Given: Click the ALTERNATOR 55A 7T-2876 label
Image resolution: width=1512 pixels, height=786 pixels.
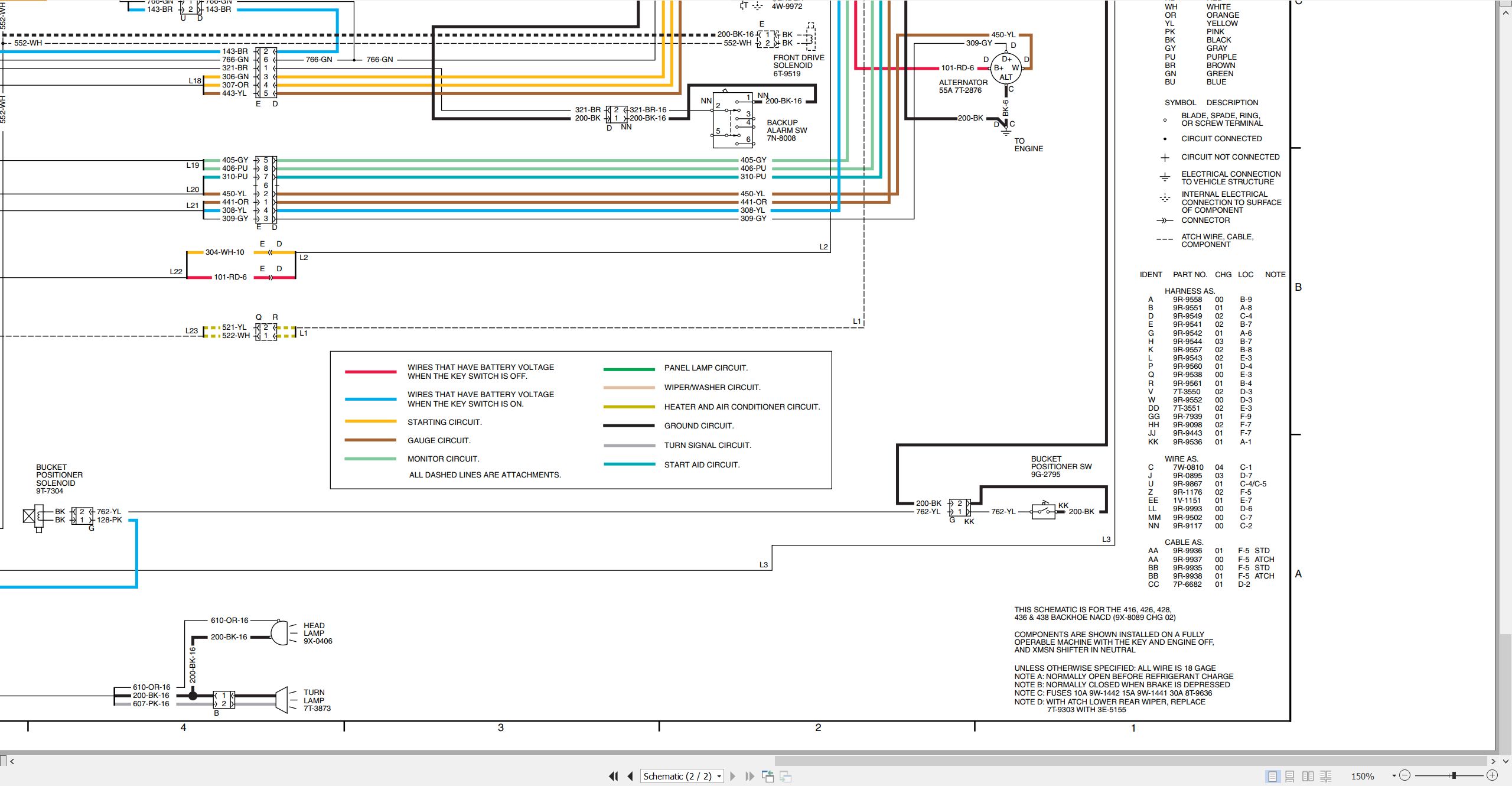Looking at the screenshot, I should tap(963, 86).
